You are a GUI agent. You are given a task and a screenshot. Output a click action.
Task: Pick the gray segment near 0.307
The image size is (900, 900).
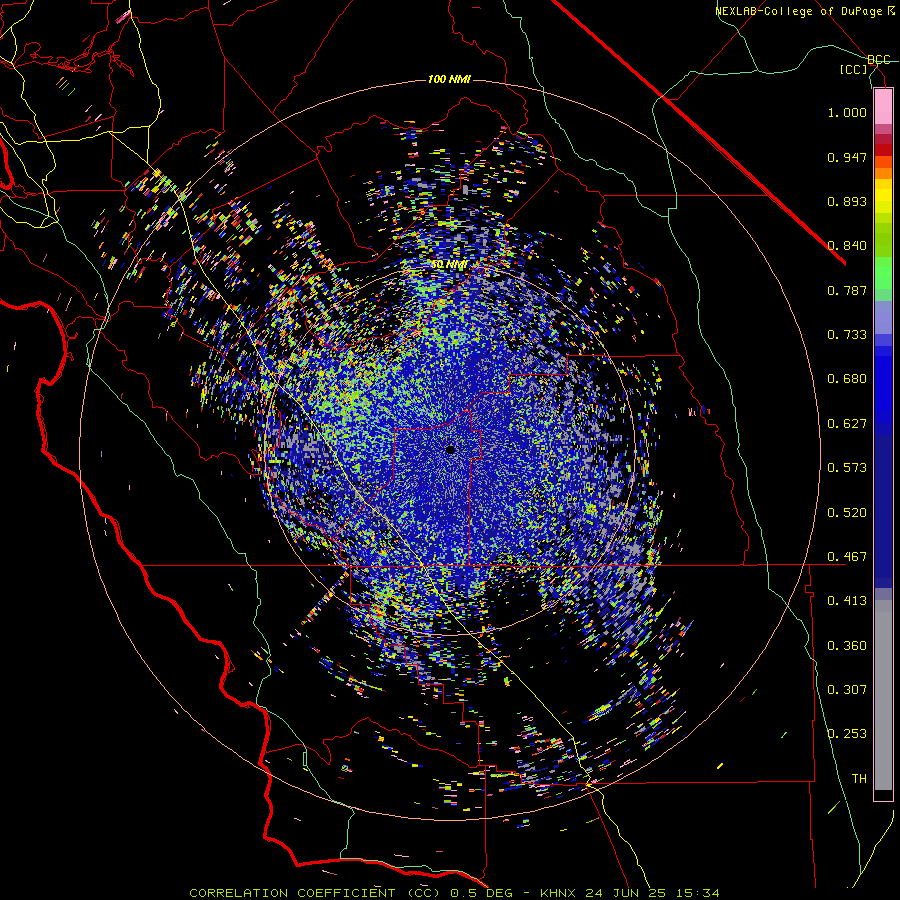883,695
